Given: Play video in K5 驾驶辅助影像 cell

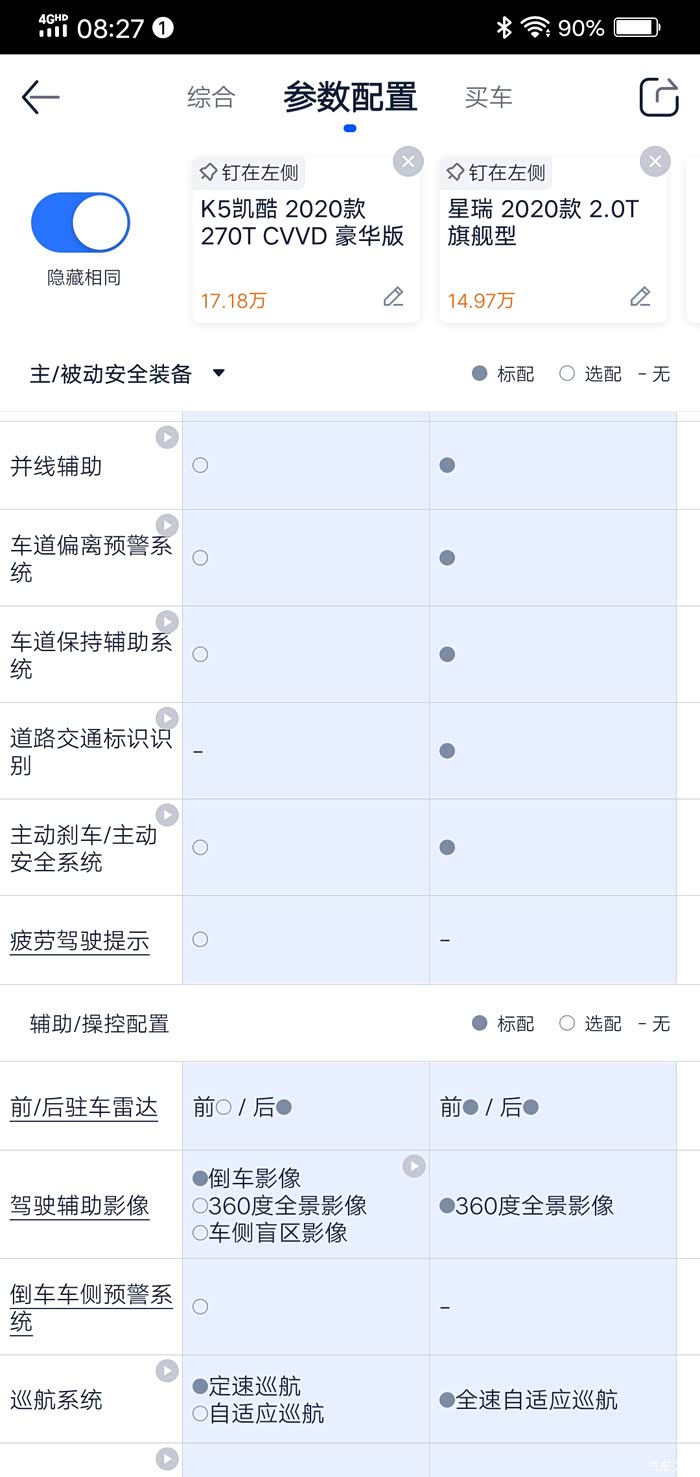Looking at the screenshot, I should (x=414, y=1166).
